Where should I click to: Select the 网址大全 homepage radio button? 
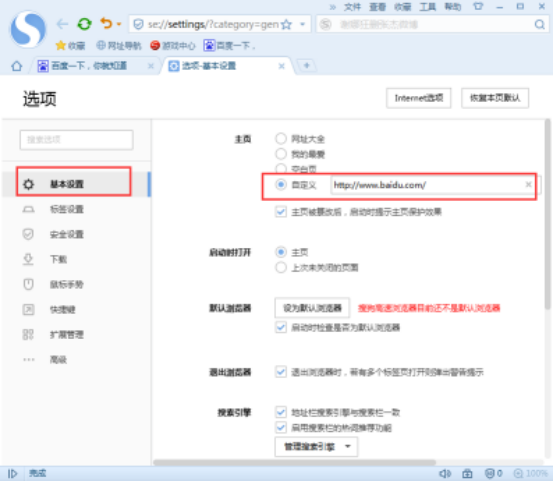[281, 139]
